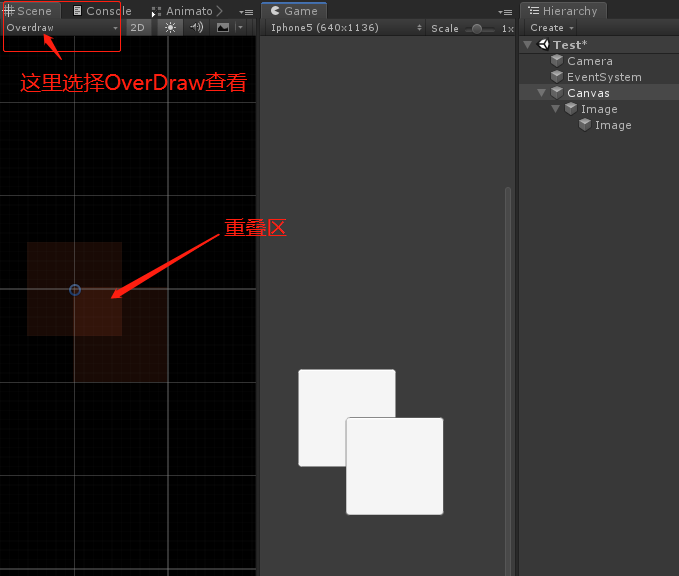Image resolution: width=679 pixels, height=576 pixels.
Task: Select the nested child Image object
Action: coord(599,125)
